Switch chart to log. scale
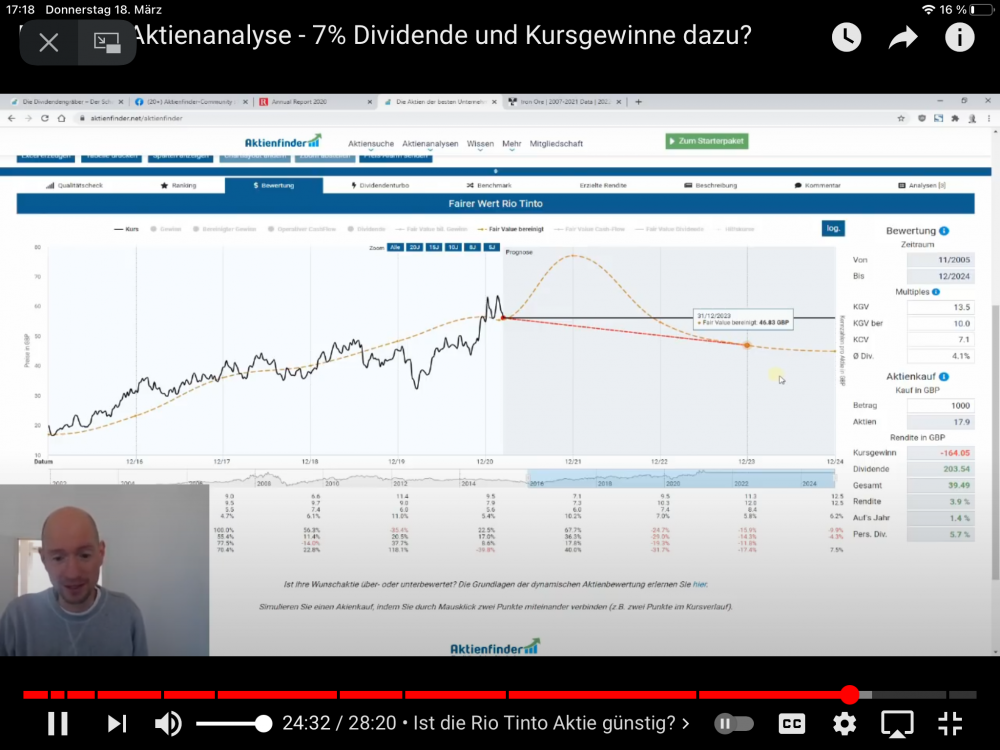Viewport: 1000px width, 750px height. 833,228
